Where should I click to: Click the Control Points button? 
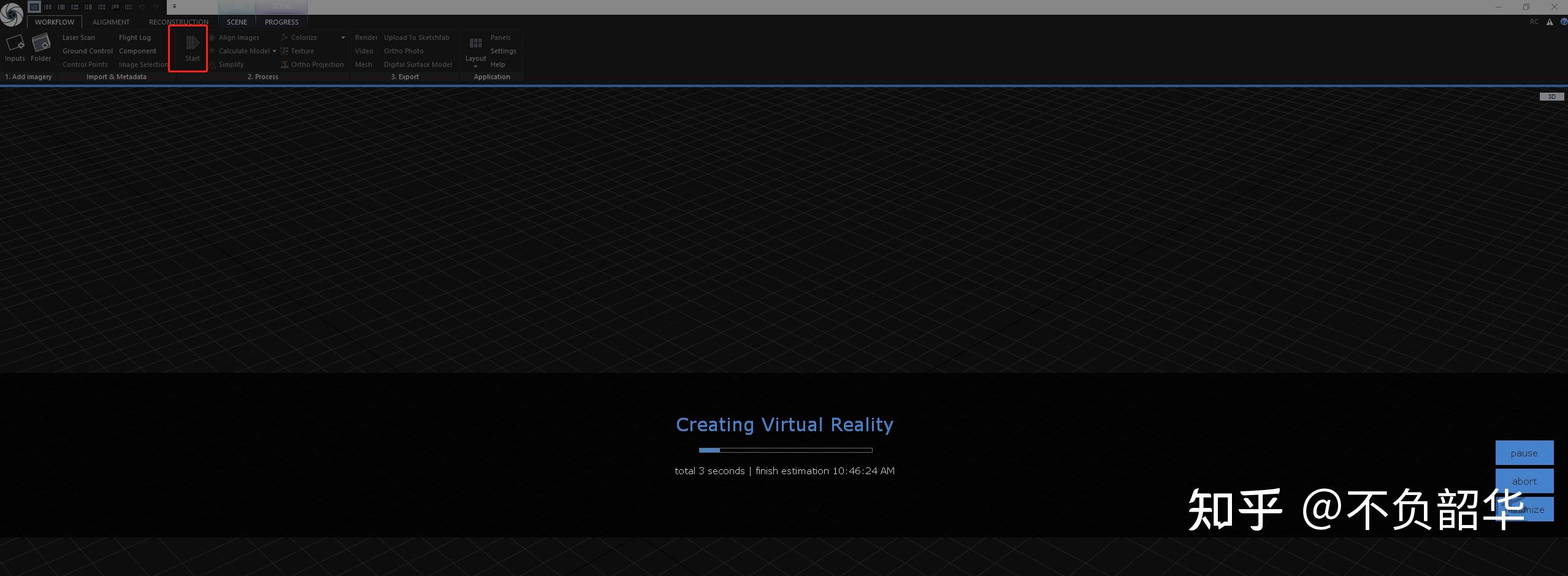[85, 64]
